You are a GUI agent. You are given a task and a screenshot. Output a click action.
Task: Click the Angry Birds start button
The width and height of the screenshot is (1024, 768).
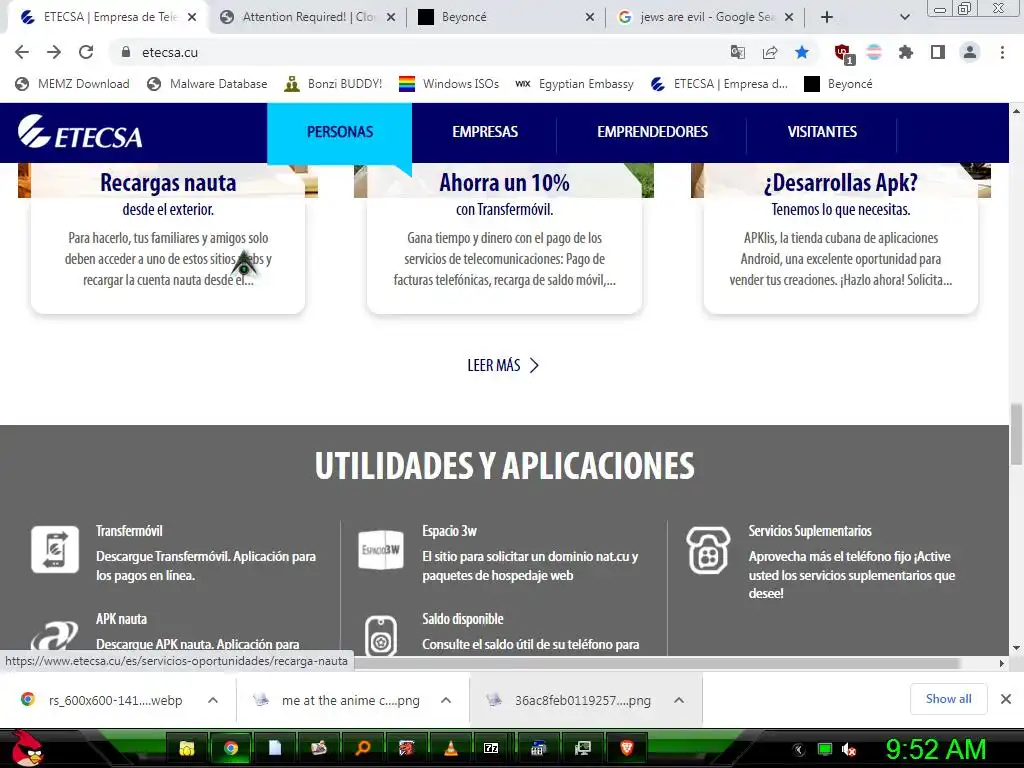[27, 748]
